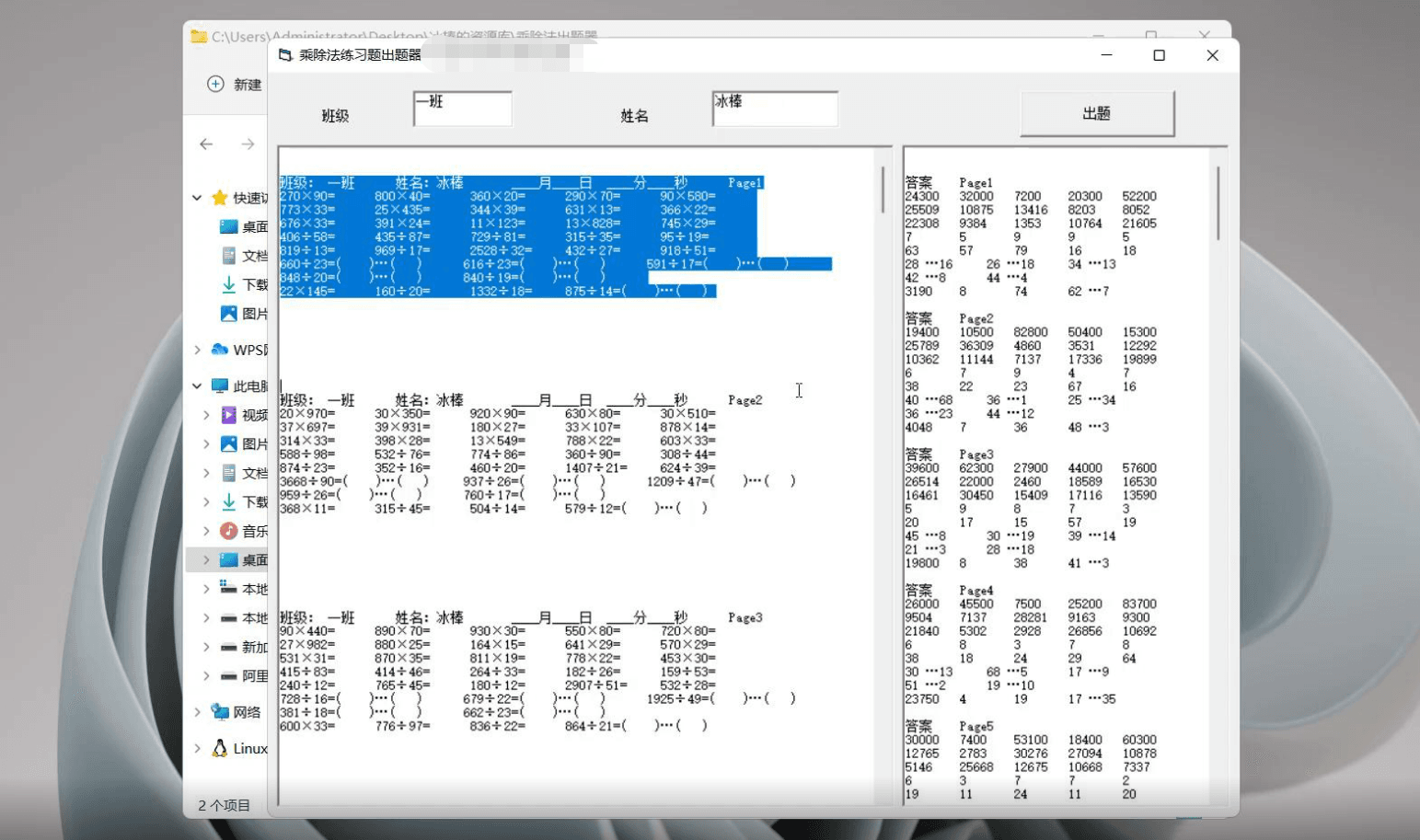Image resolution: width=1420 pixels, height=840 pixels.
Task: Click the Quick Access star icon
Action: 219,198
